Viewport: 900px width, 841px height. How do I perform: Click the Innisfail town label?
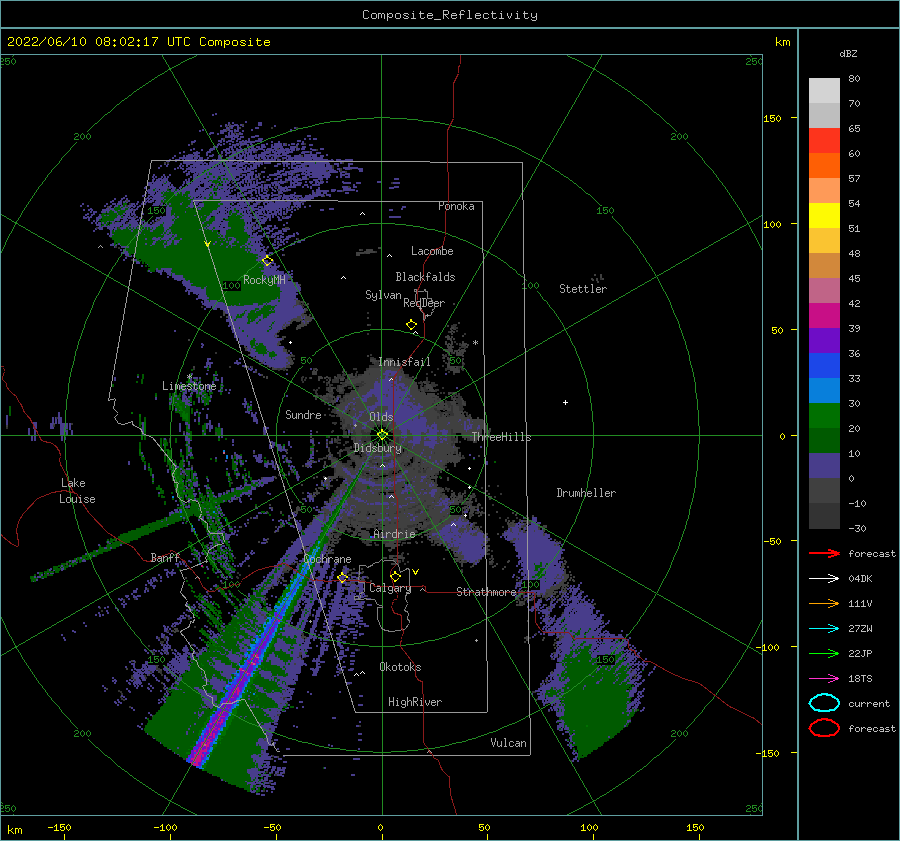404,362
